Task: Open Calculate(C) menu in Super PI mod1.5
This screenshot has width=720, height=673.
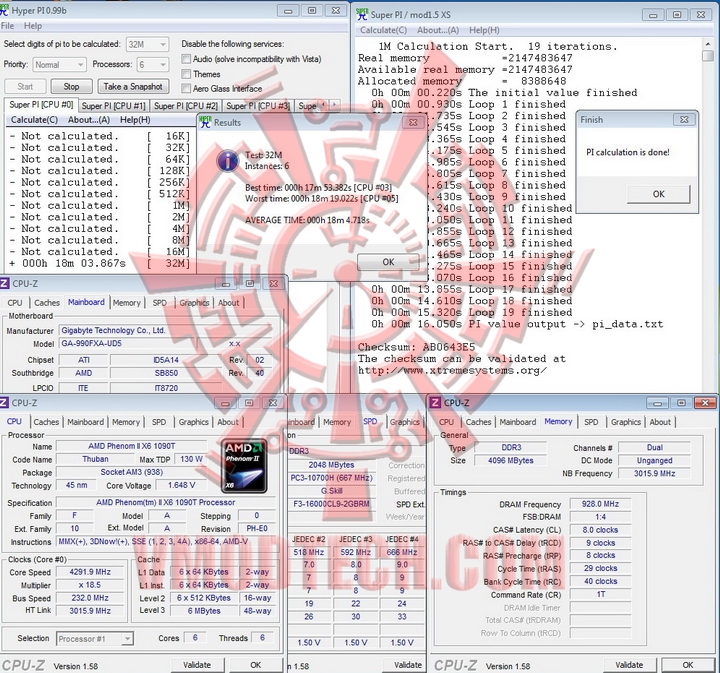Action: [383, 30]
